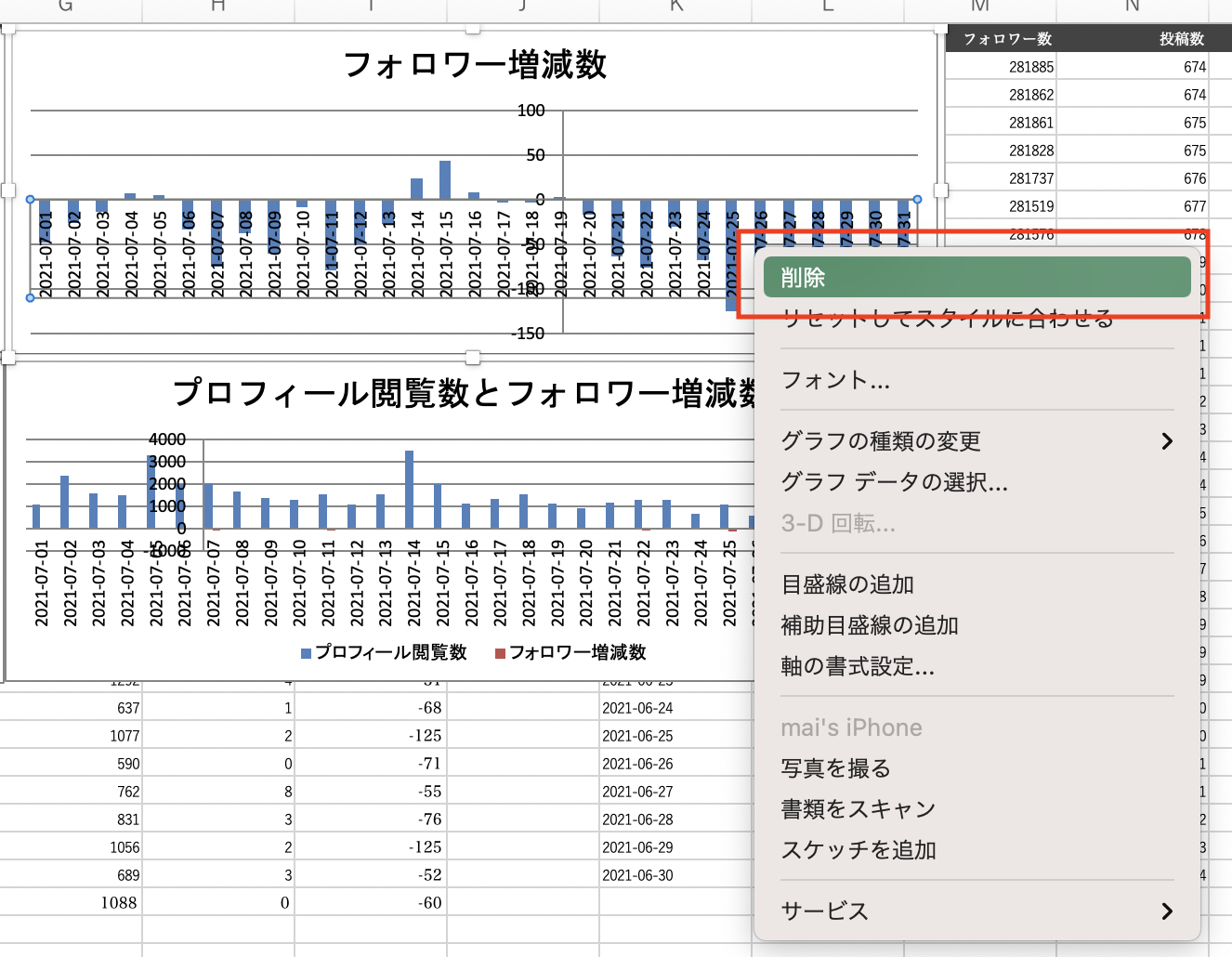The width and height of the screenshot is (1232, 957).
Task: Click blue legend swatch for プロフィール閲覧数
Action: click(x=306, y=653)
